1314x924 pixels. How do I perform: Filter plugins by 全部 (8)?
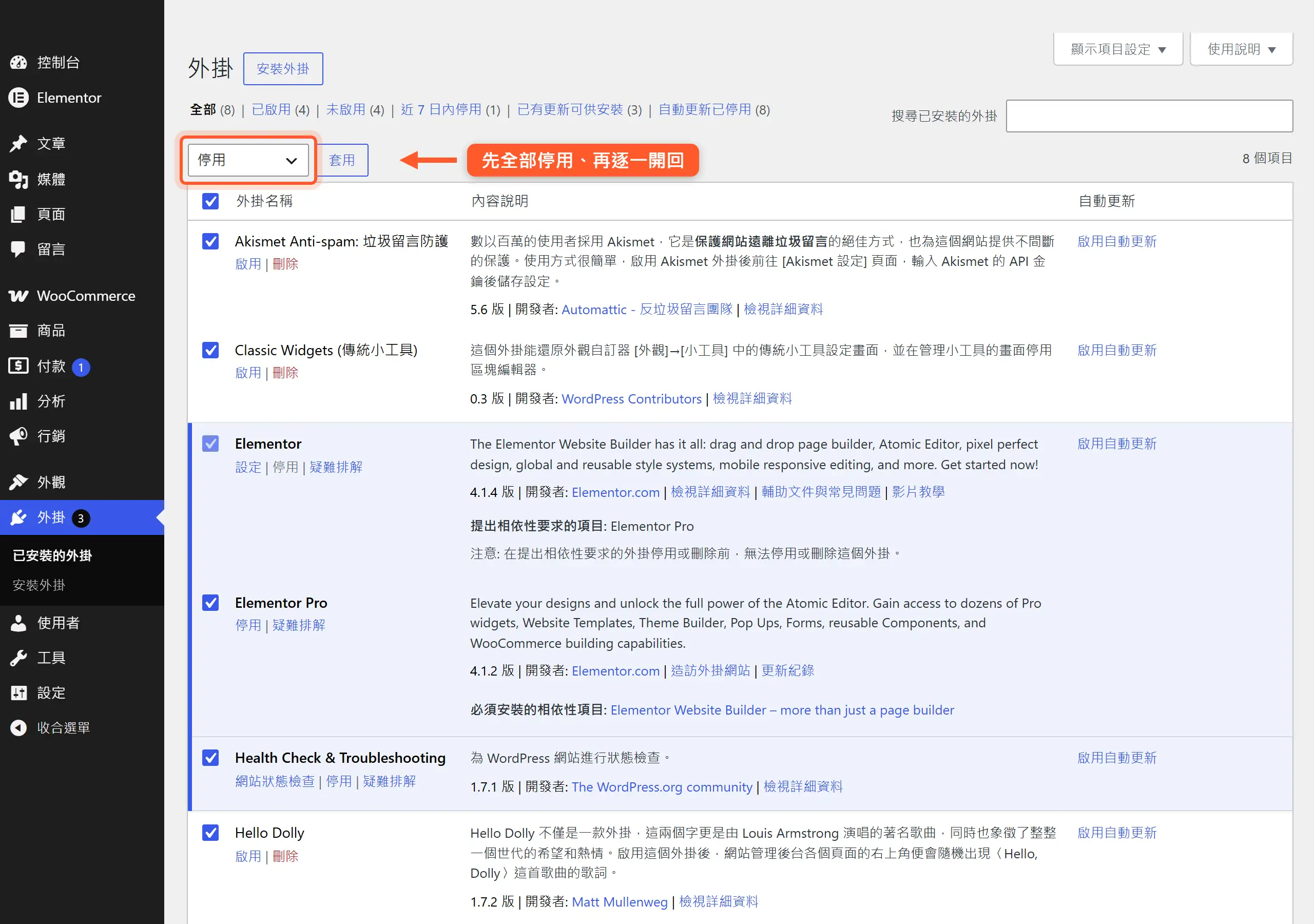click(x=212, y=109)
